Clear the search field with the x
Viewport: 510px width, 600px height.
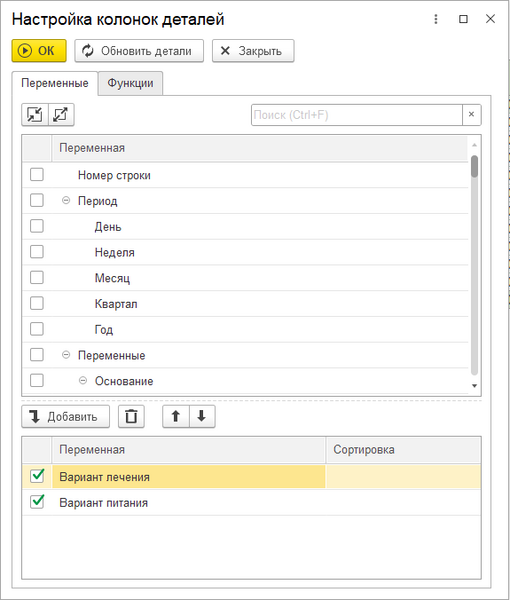471,114
